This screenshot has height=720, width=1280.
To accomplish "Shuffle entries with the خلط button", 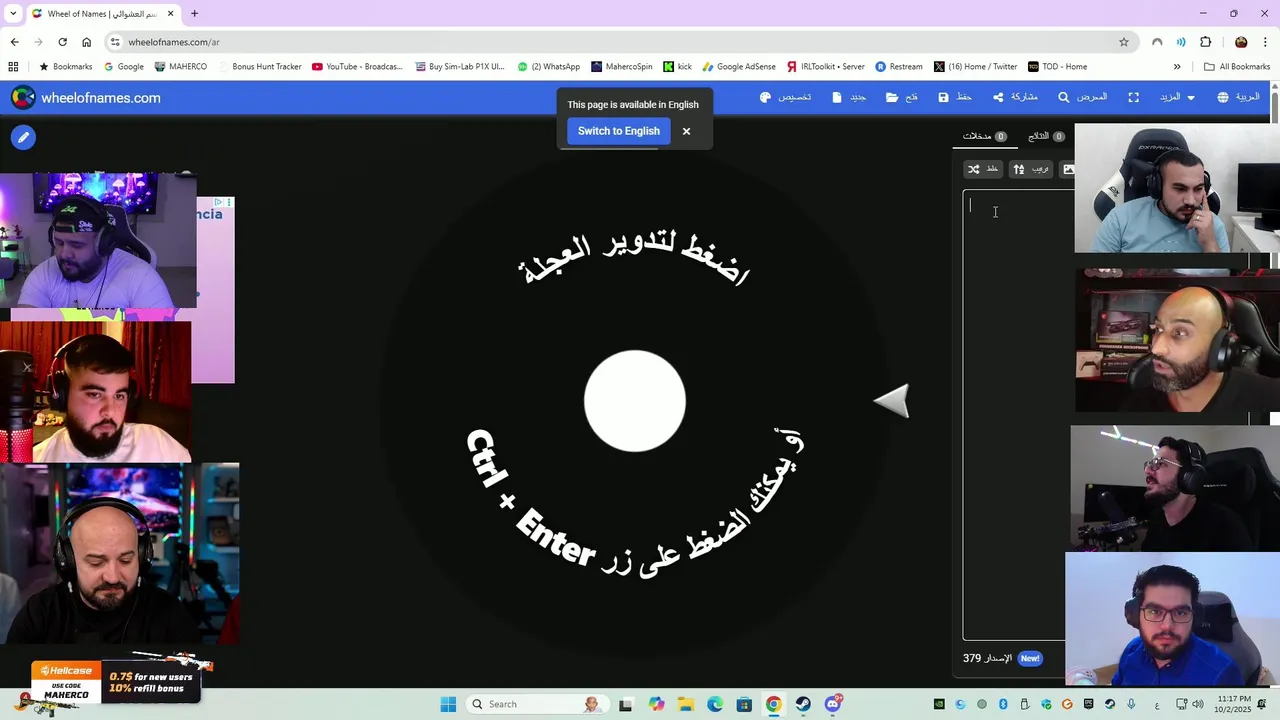I will pyautogui.click(x=983, y=169).
